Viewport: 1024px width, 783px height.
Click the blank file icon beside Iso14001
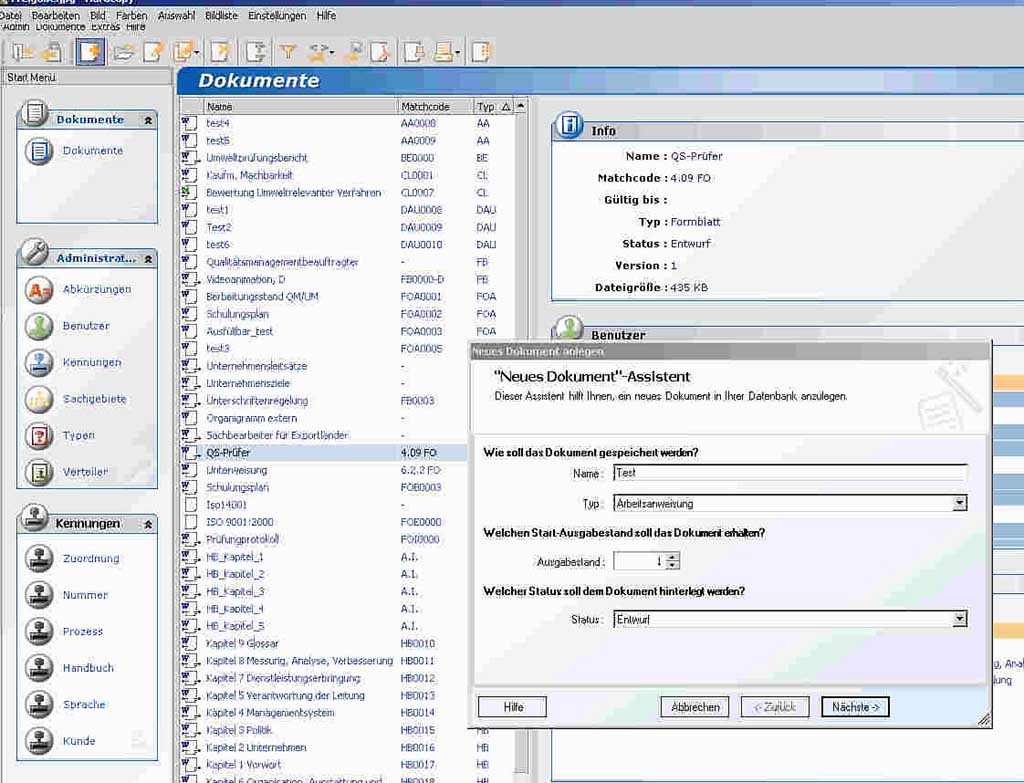coord(191,505)
